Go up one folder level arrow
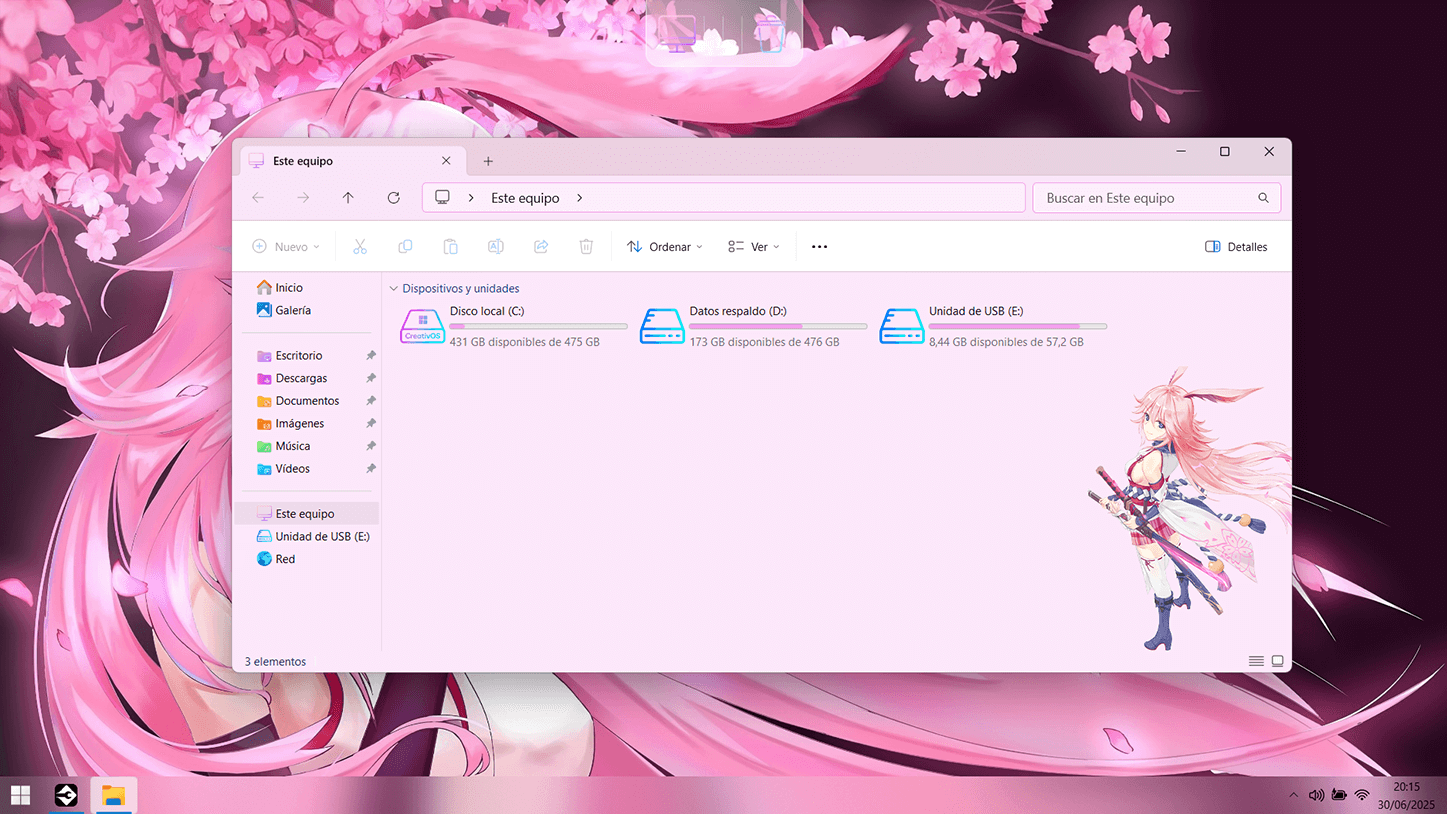1447x814 pixels. (x=348, y=198)
